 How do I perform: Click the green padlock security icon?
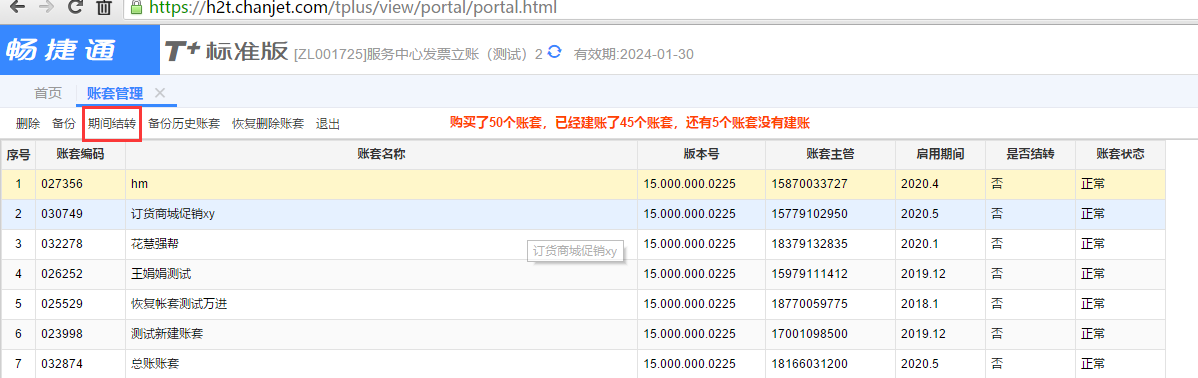pyautogui.click(x=136, y=8)
